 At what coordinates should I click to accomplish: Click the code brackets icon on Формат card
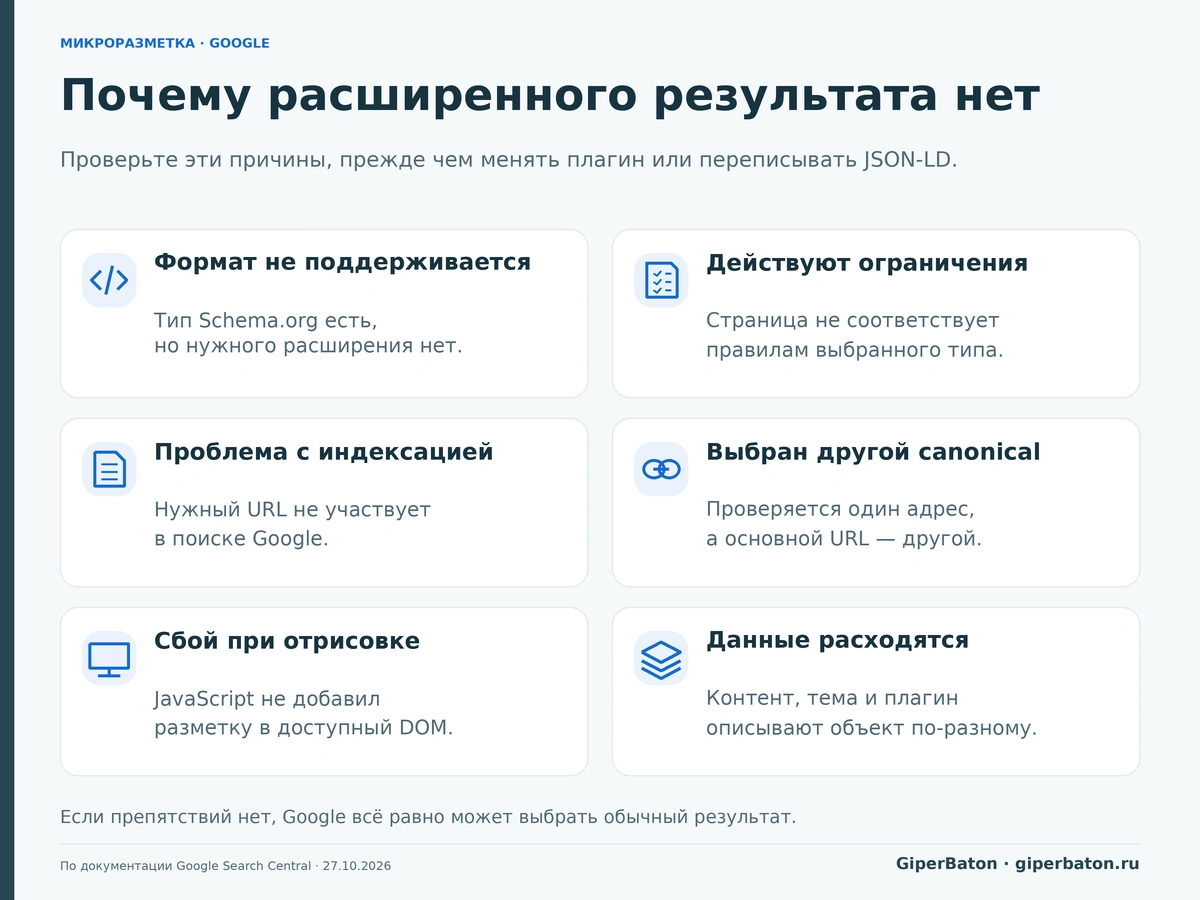[x=109, y=280]
